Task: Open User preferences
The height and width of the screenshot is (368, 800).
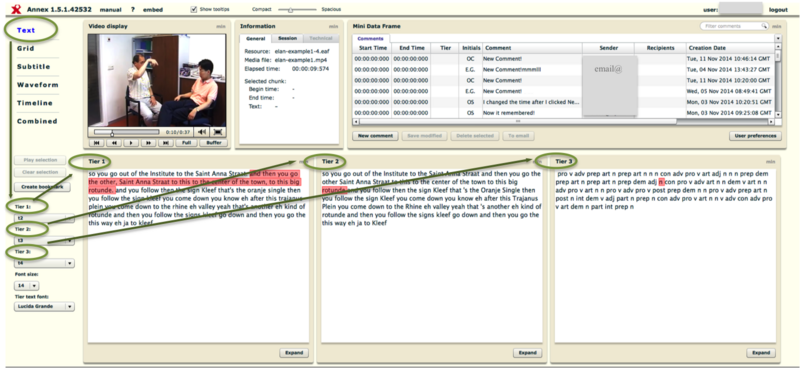Action: (755, 136)
